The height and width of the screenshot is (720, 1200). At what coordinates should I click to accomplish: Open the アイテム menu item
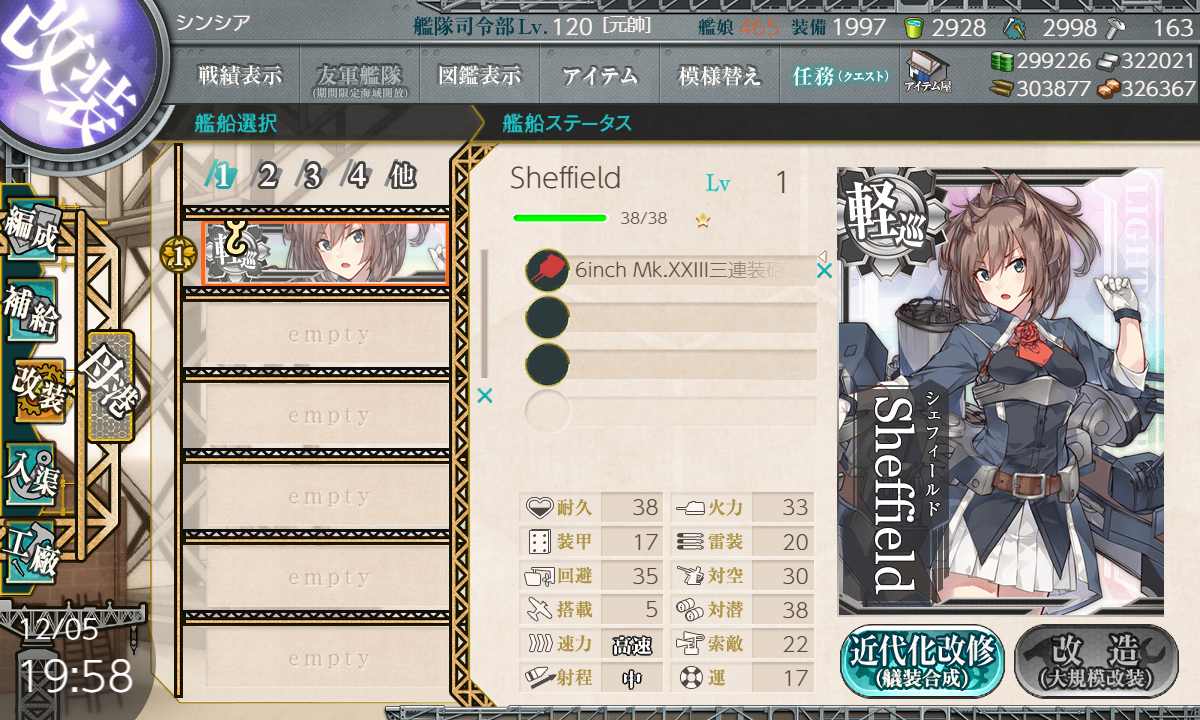599,75
